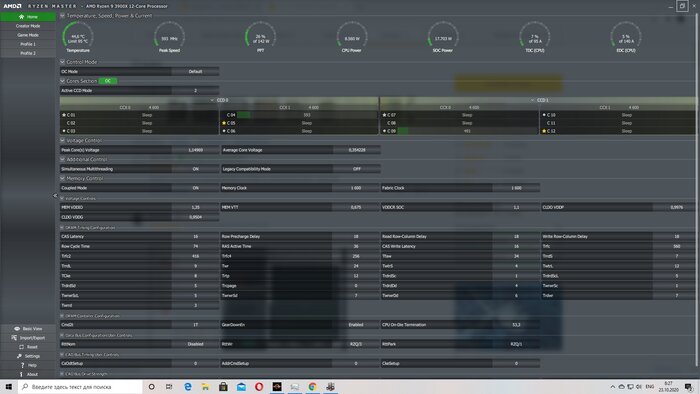The height and width of the screenshot is (394, 700).
Task: Switch to Basic View
Action: [x=28, y=329]
